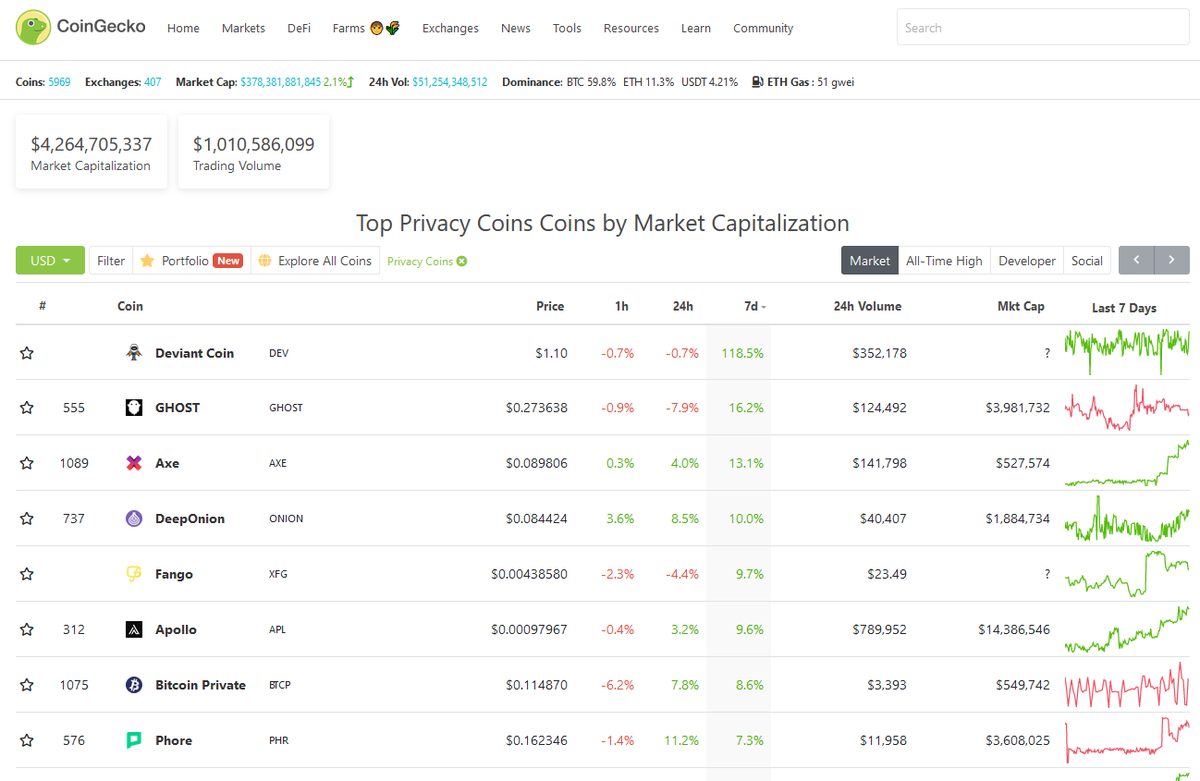The width and height of the screenshot is (1200, 781).
Task: Click the Deviant Coin 7-day sparkline chart
Action: point(1127,350)
